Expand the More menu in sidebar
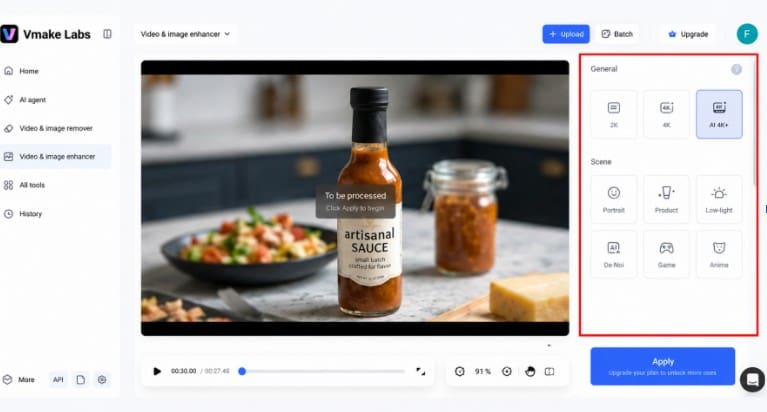 point(20,379)
